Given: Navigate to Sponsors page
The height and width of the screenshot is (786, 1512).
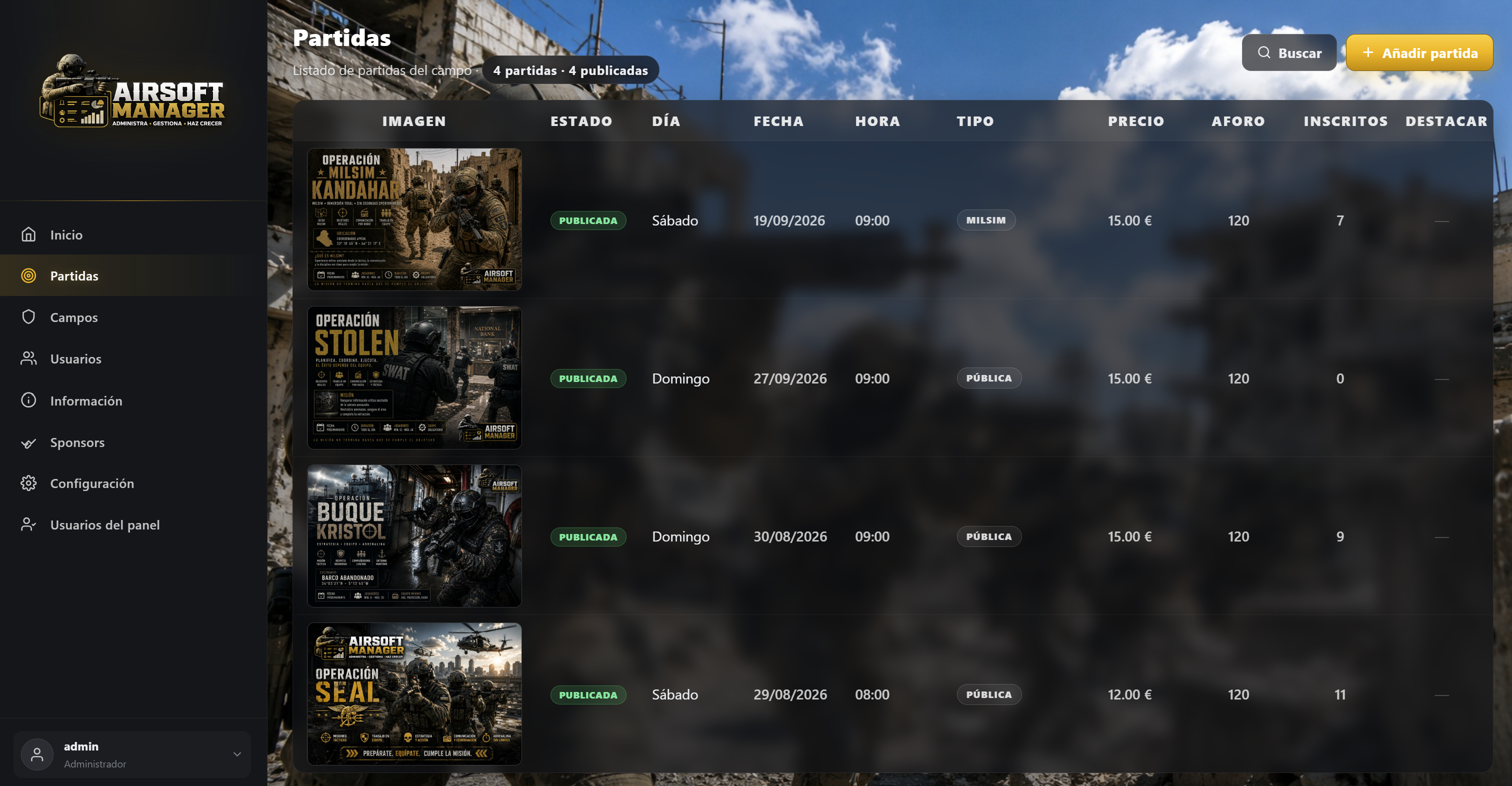Looking at the screenshot, I should [x=134, y=442].
